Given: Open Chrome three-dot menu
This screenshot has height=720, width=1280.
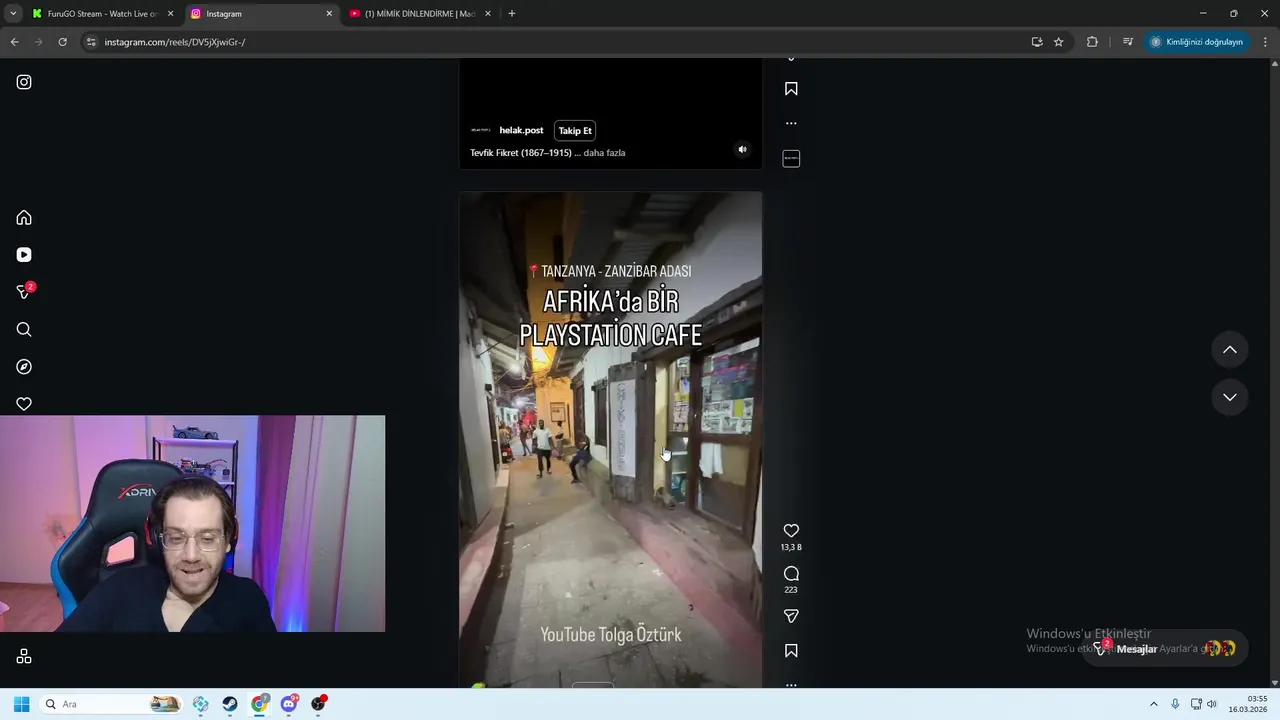Looking at the screenshot, I should point(1266,42).
